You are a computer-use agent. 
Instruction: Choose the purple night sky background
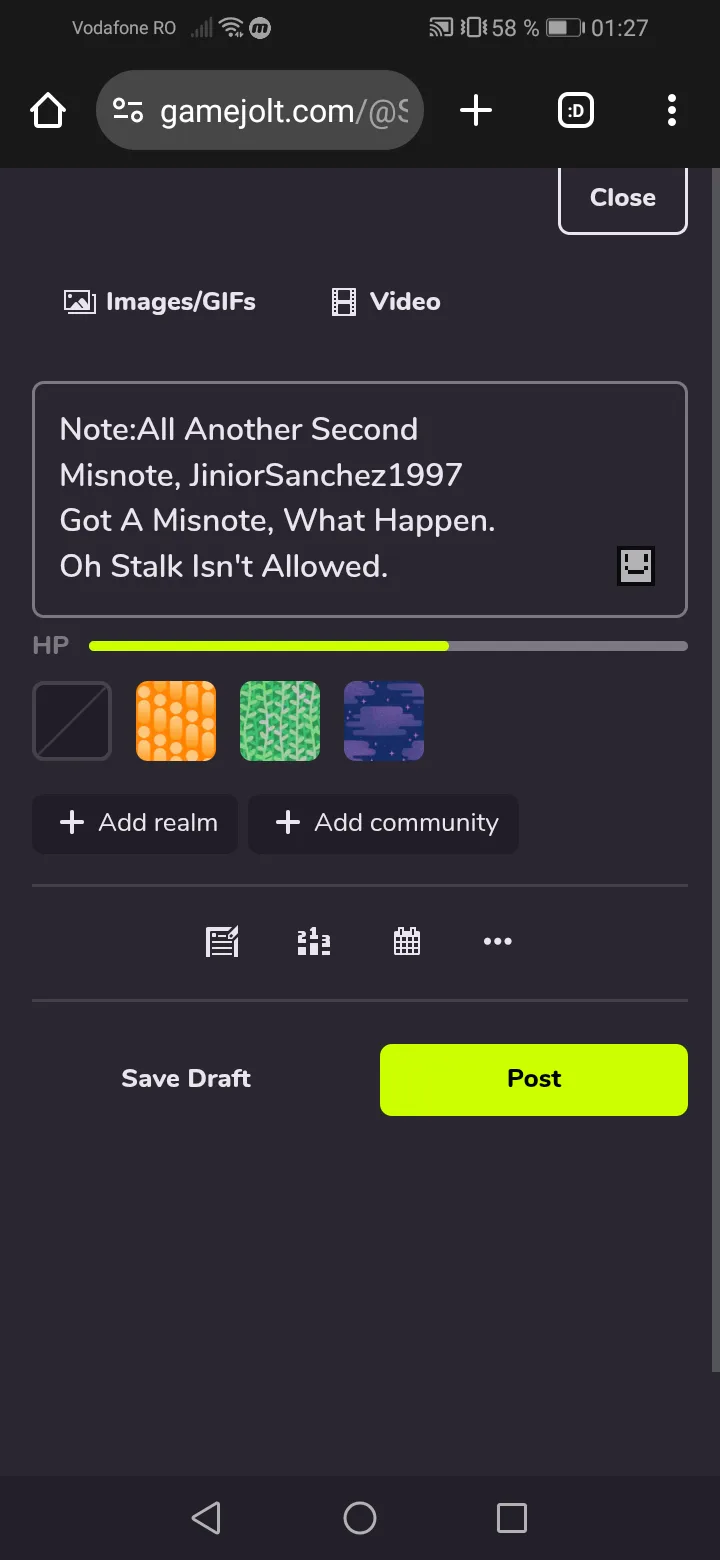click(x=384, y=721)
